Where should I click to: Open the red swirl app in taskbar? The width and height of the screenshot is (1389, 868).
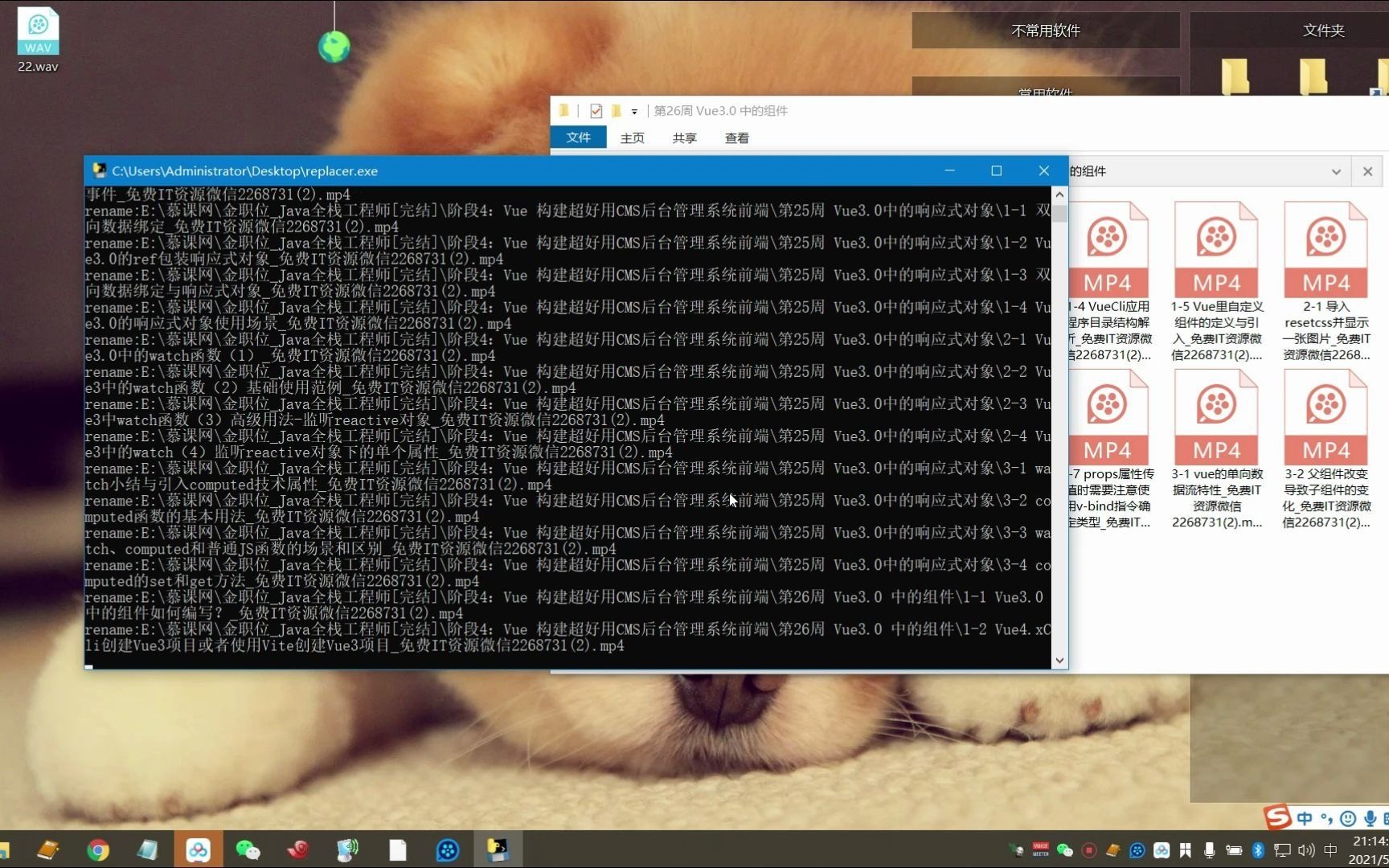[297, 850]
